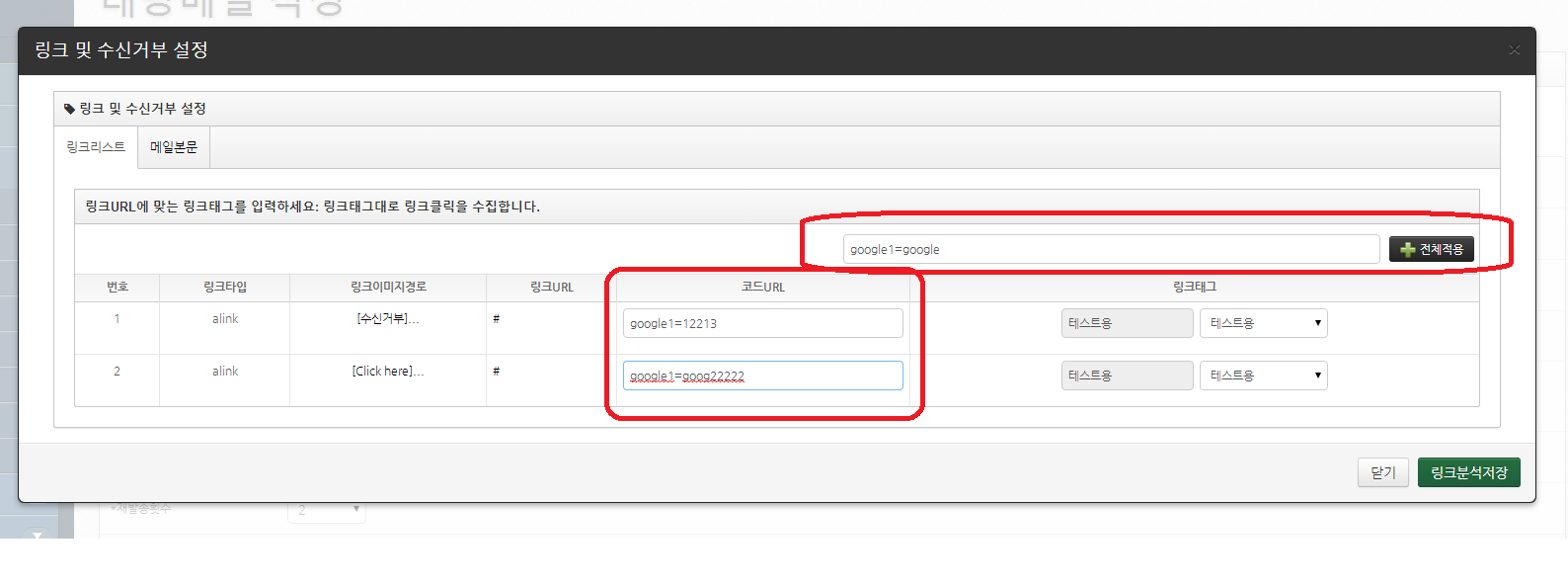Image resolution: width=1568 pixels, height=586 pixels.
Task: Switch to the 링크리스트 tab
Action: 96,147
